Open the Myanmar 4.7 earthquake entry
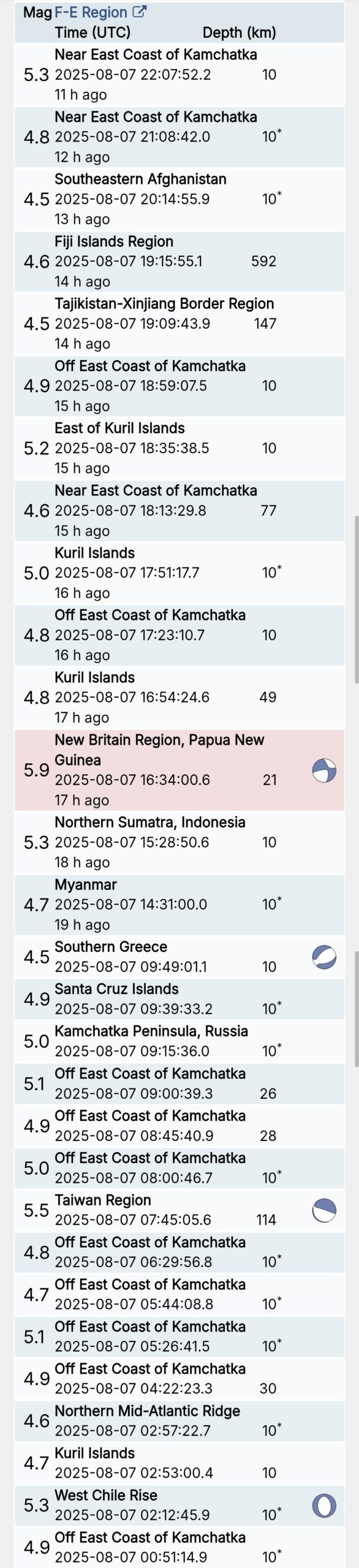The height and width of the screenshot is (1568, 359). (x=179, y=905)
